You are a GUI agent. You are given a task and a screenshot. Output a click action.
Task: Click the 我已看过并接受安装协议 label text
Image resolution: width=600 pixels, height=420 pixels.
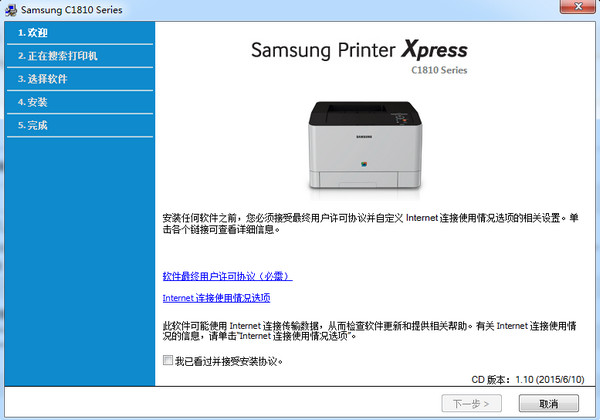[228, 361]
